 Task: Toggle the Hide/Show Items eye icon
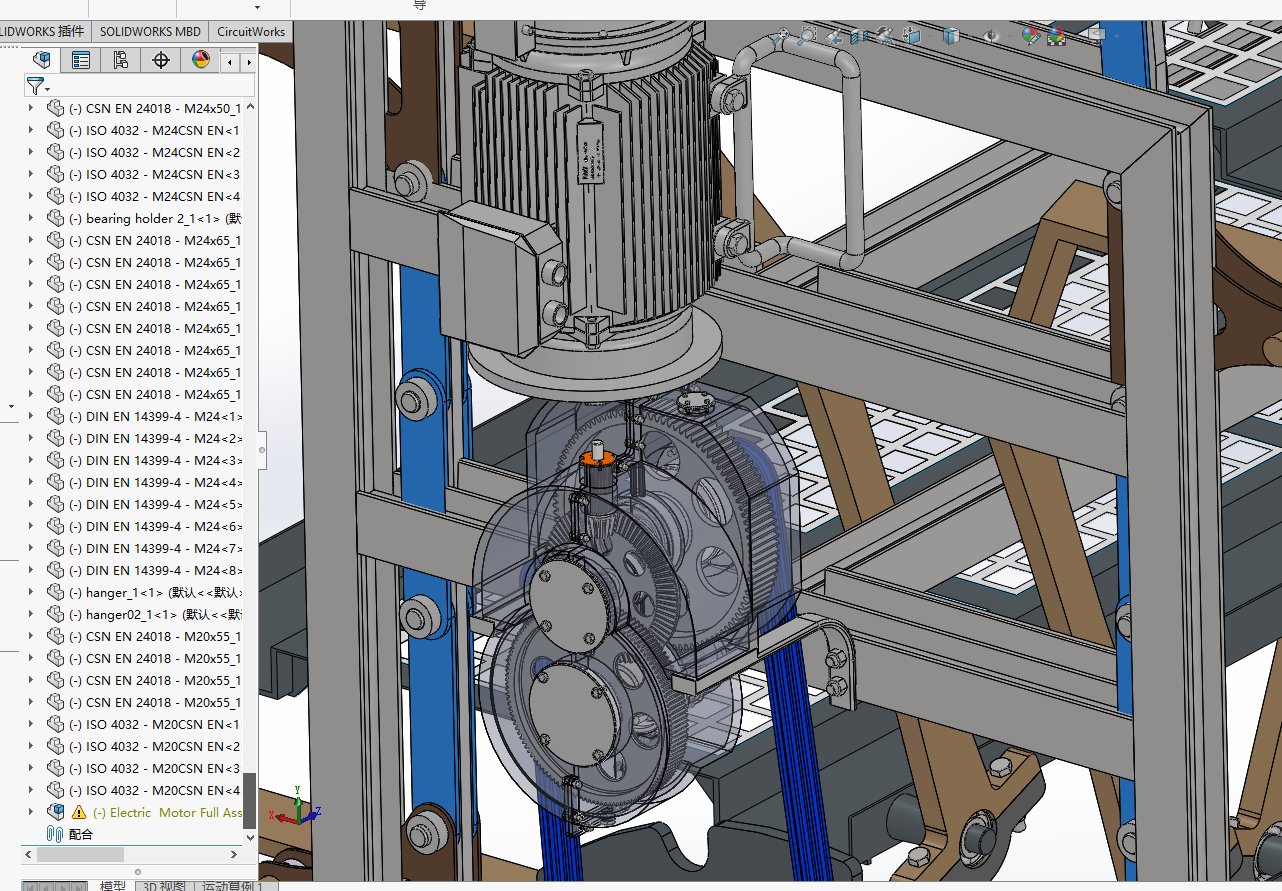[x=991, y=36]
